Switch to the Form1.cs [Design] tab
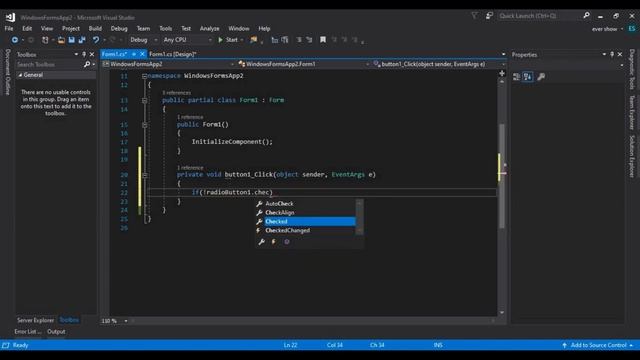640x360 pixels. click(173, 54)
